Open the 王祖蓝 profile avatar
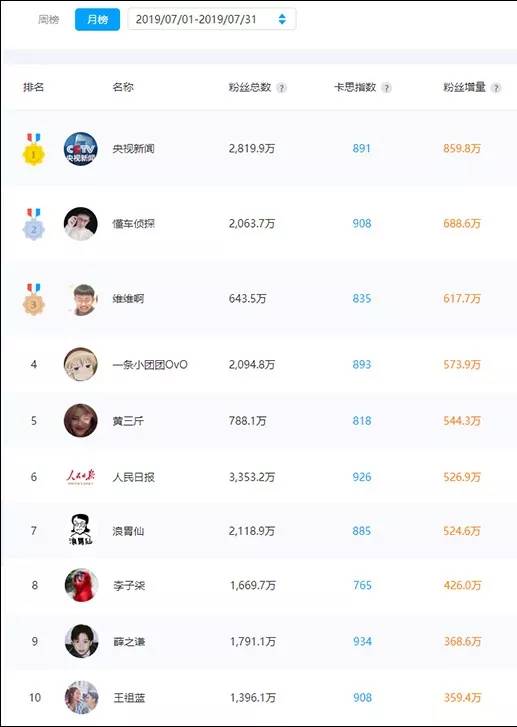 coord(82,697)
